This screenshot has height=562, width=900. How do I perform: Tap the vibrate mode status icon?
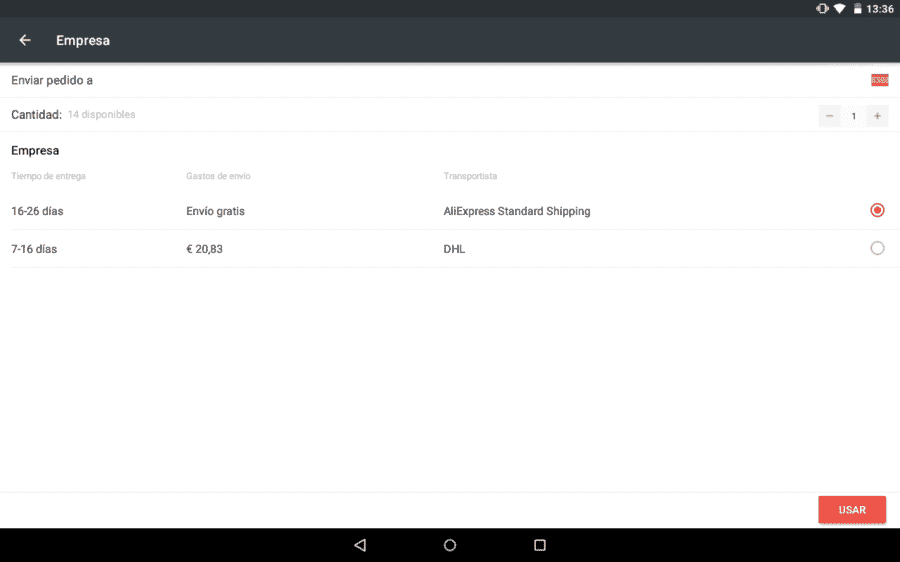click(x=822, y=9)
